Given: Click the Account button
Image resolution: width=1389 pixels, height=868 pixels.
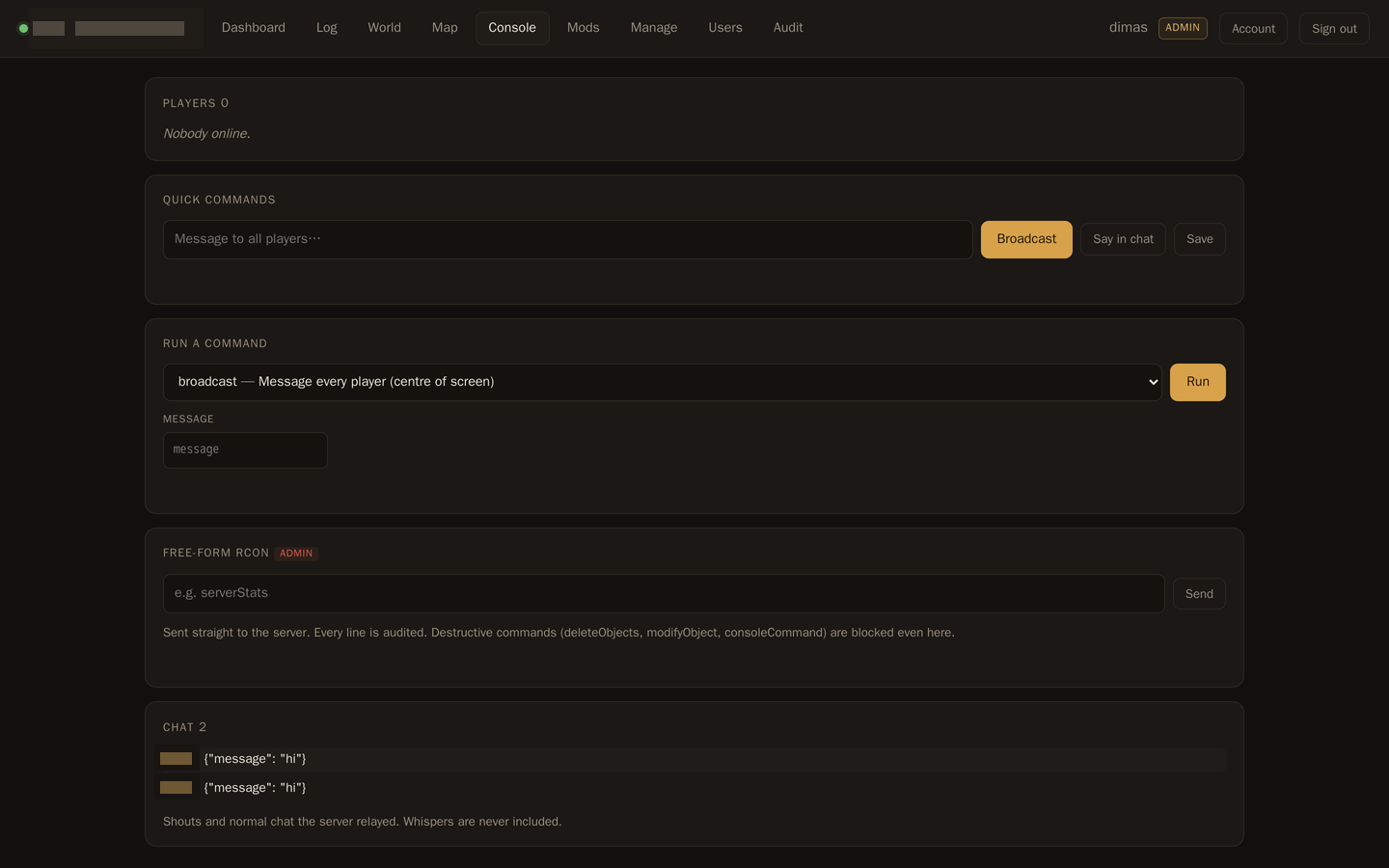Looking at the screenshot, I should coord(1253,29).
